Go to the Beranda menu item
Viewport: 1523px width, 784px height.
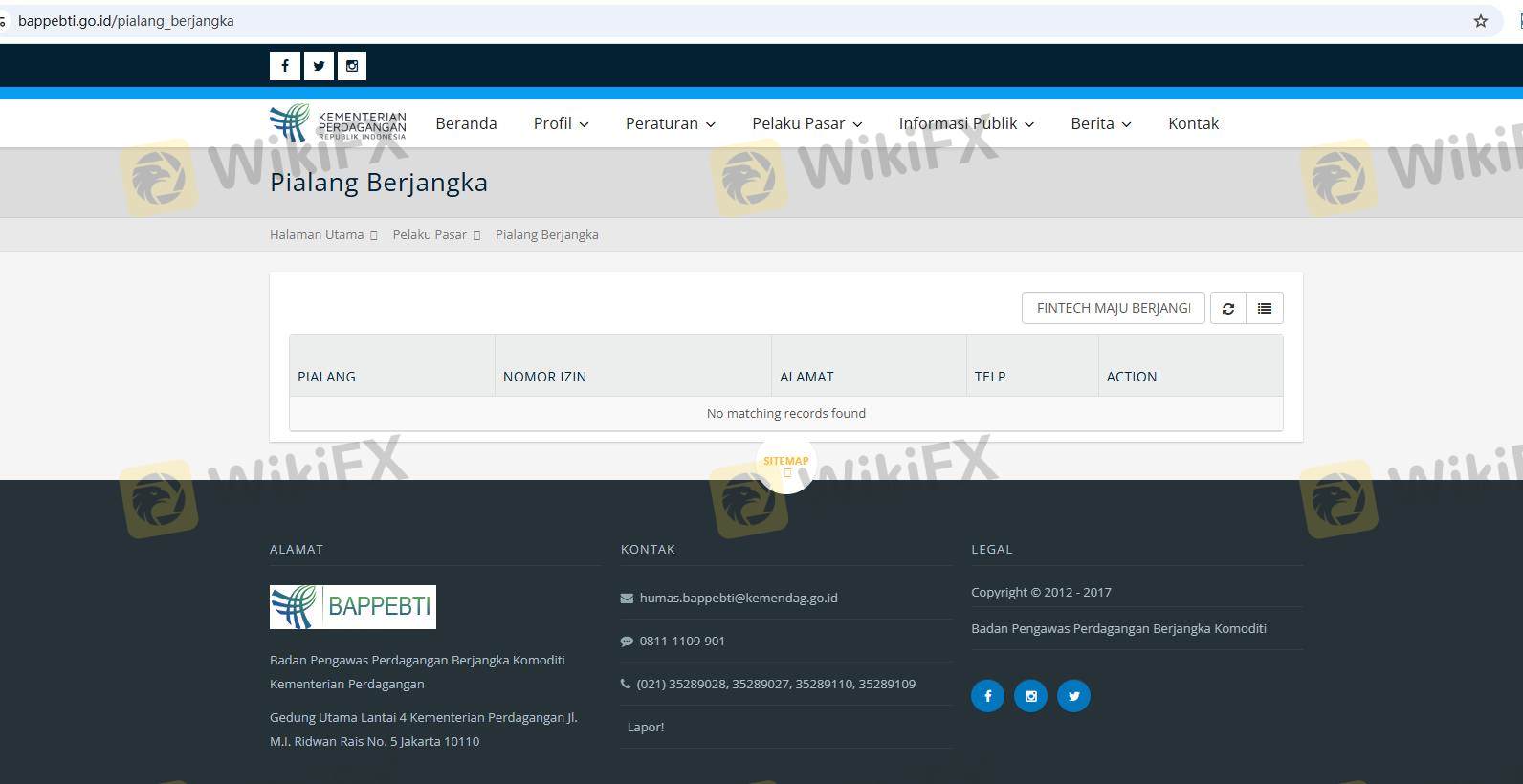point(466,123)
